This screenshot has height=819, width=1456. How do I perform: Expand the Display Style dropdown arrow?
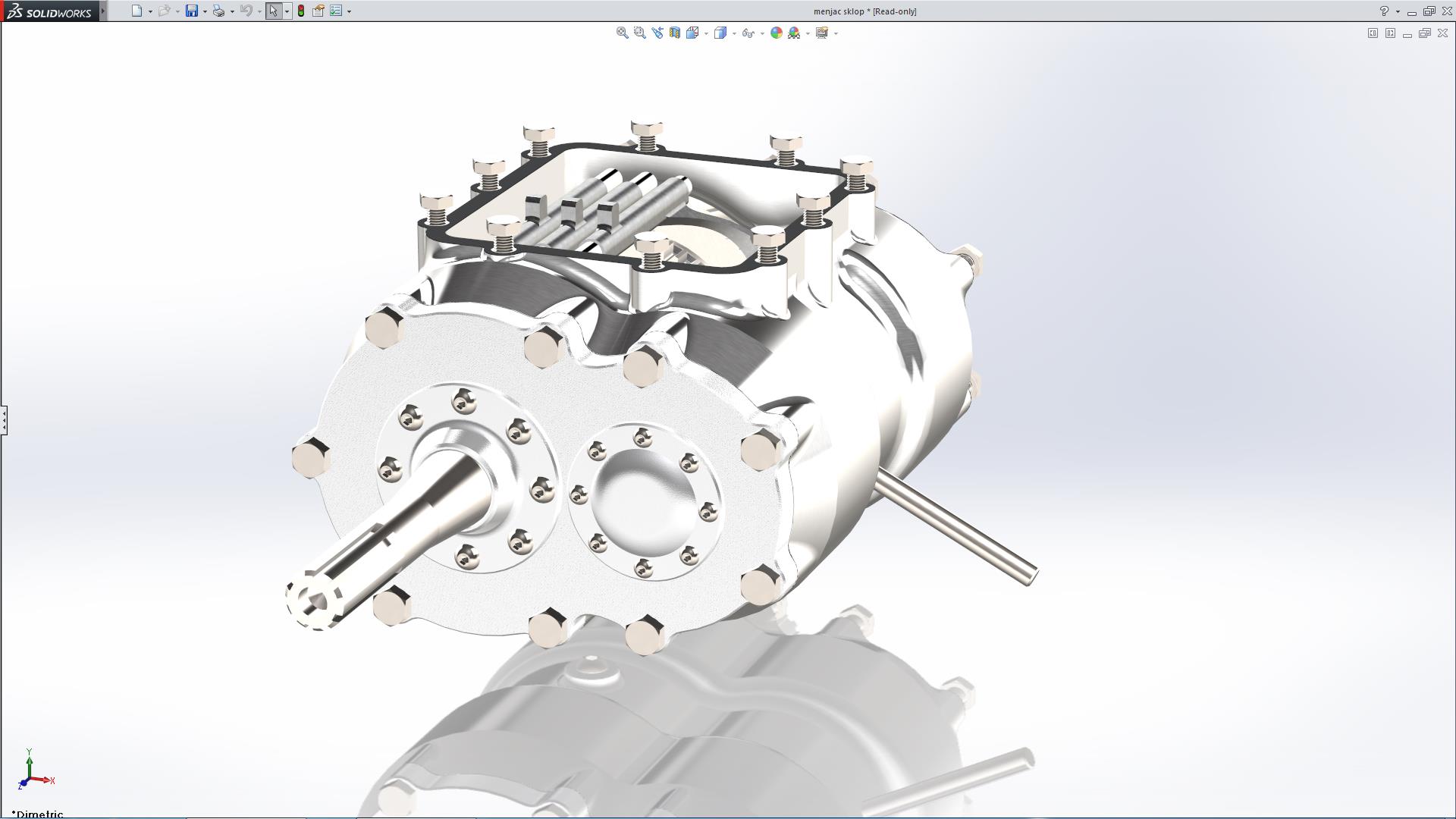(734, 33)
